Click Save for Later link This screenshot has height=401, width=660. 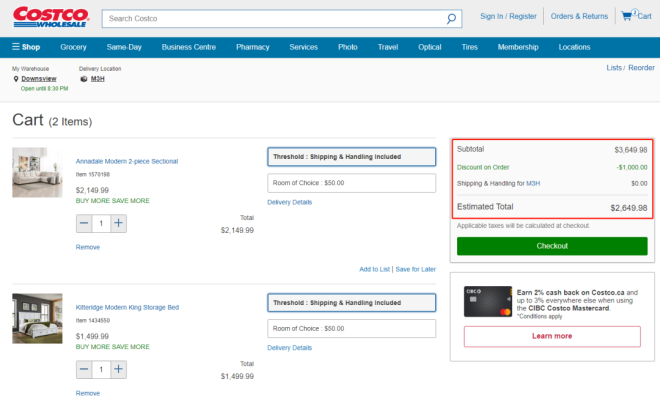click(x=415, y=269)
